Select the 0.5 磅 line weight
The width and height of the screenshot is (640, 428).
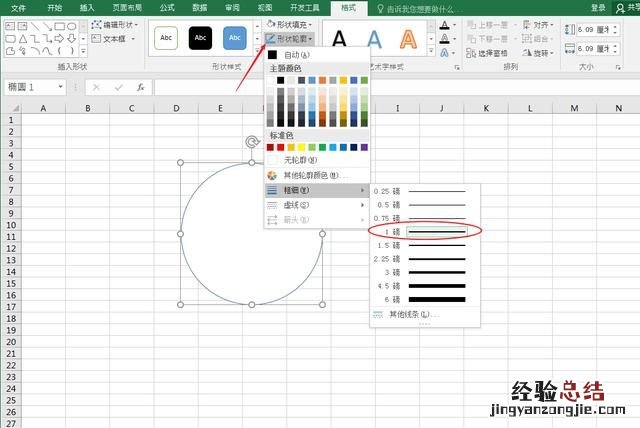pos(424,205)
